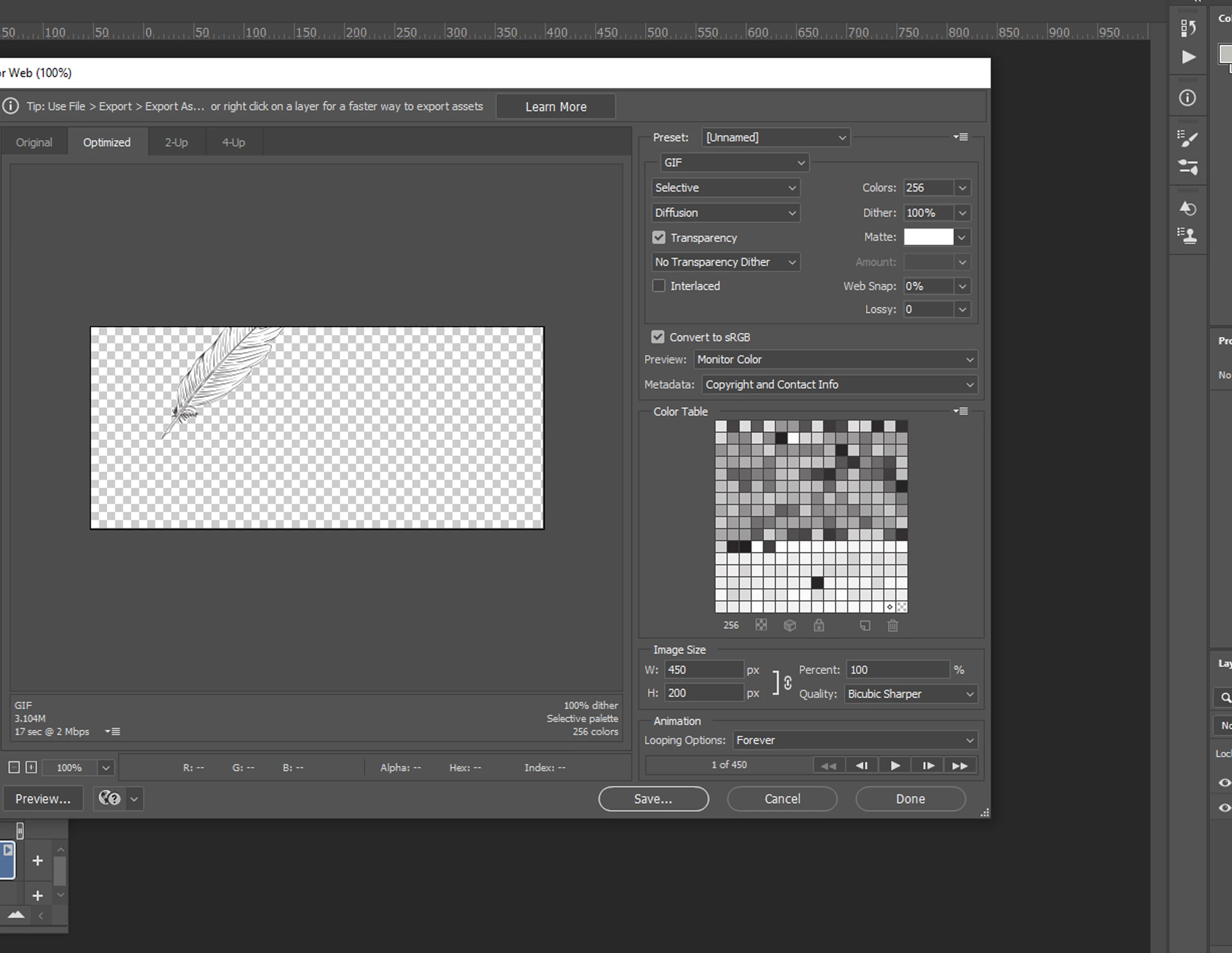
Task: Open the Optimize preset flyout menu icon
Action: tap(960, 137)
